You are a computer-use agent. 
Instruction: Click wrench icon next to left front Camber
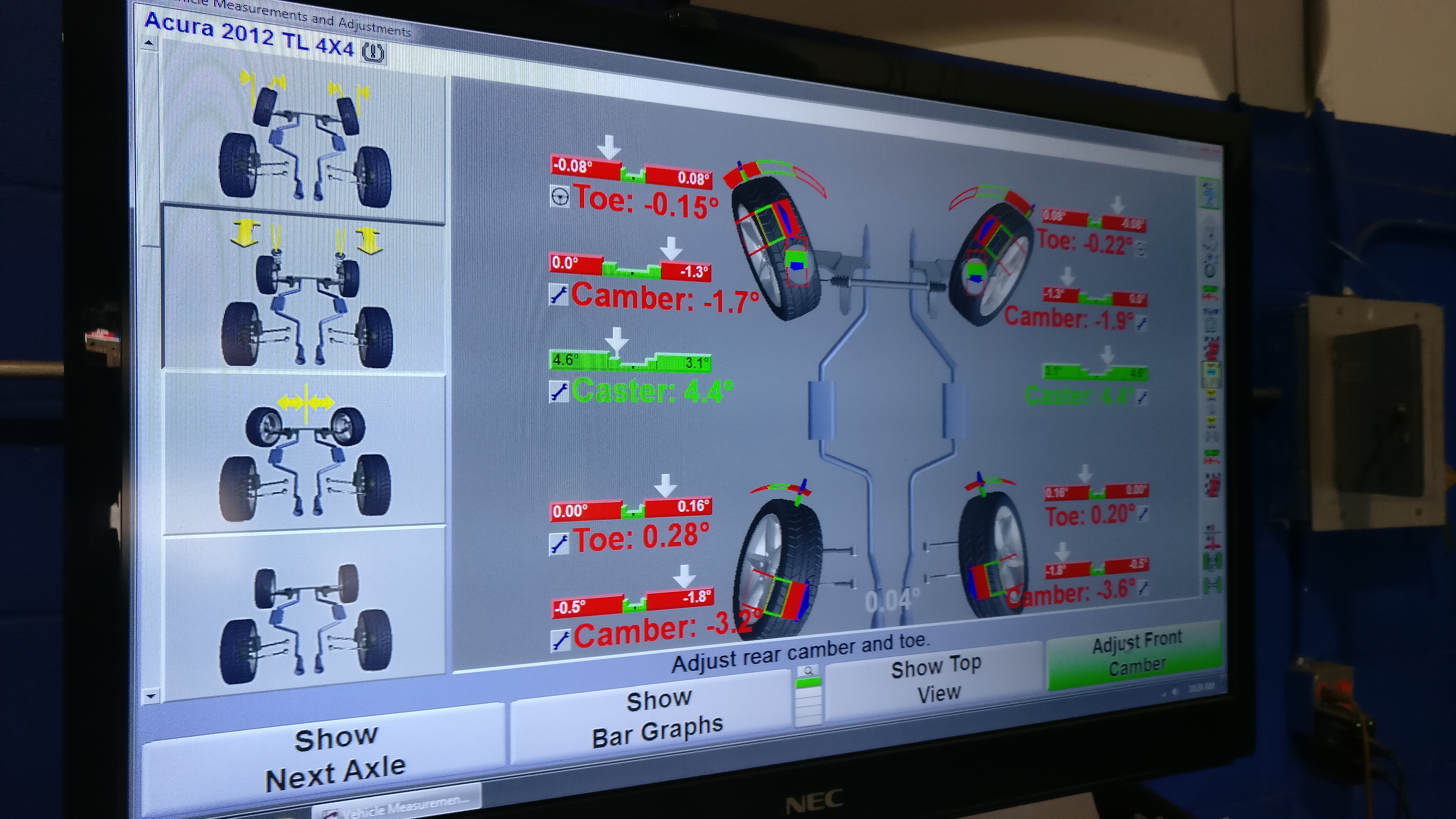(x=559, y=294)
